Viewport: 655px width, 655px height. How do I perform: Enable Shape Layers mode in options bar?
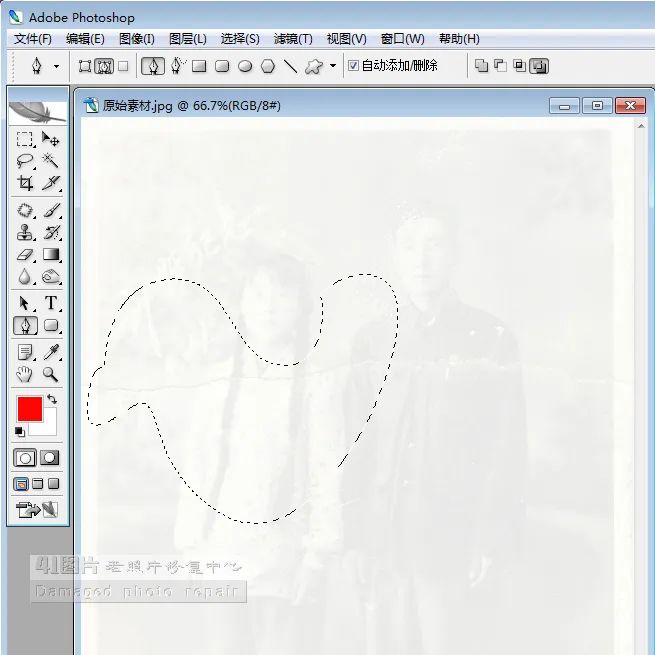(85, 66)
